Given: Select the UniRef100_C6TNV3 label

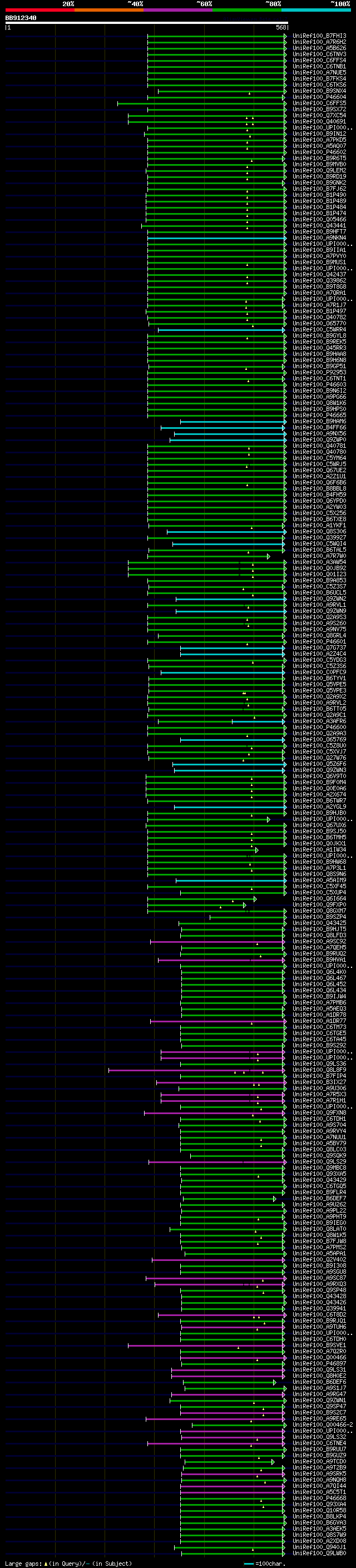Looking at the screenshot, I should click(319, 54).
